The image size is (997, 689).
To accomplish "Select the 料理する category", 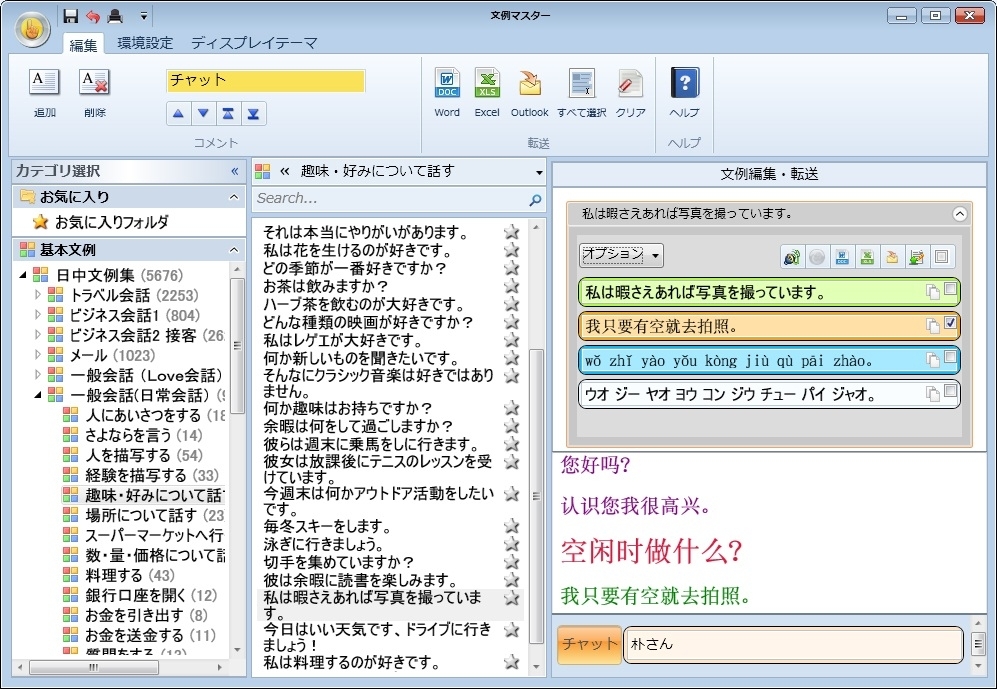I will click(114, 575).
